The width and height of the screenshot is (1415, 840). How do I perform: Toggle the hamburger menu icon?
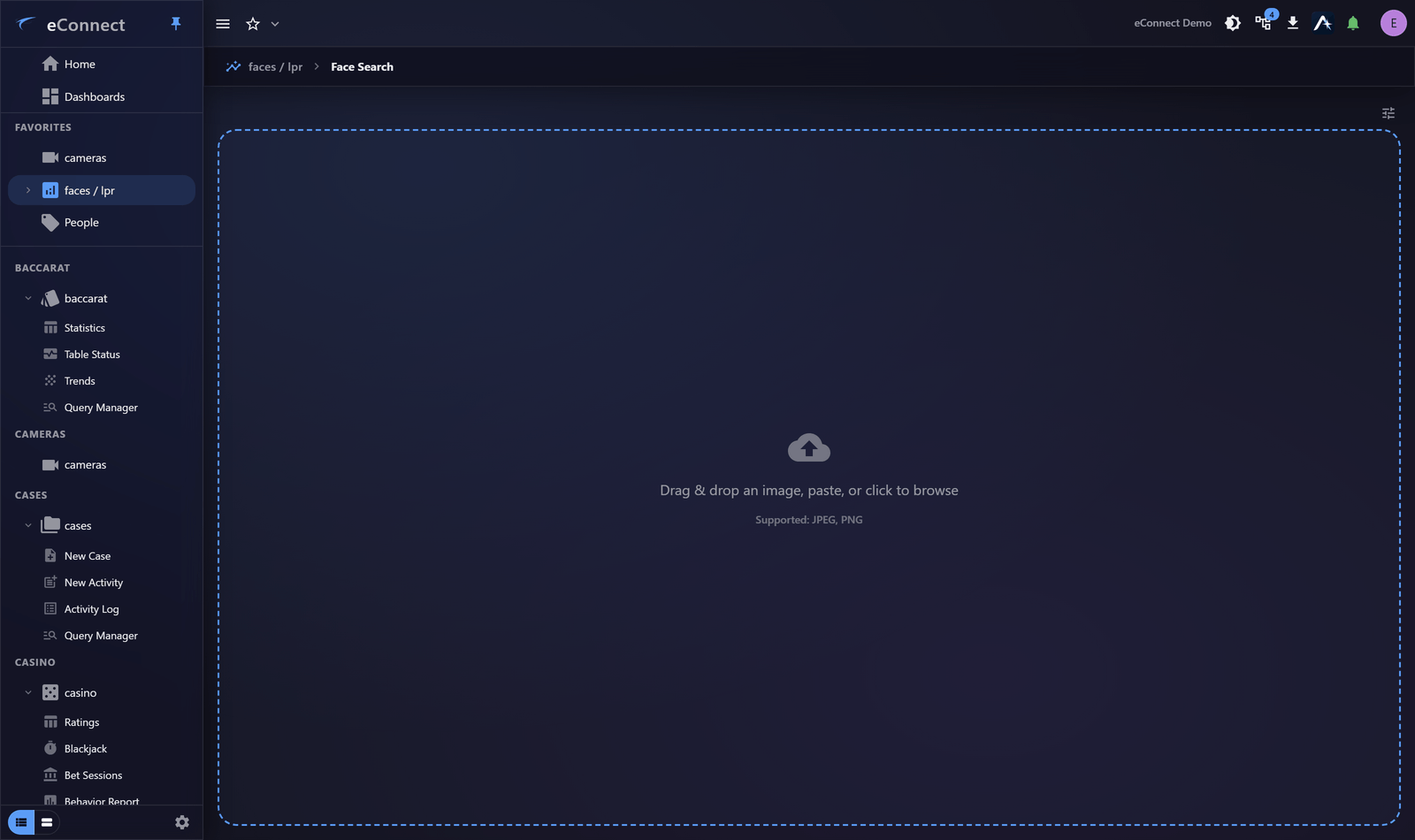(x=223, y=24)
